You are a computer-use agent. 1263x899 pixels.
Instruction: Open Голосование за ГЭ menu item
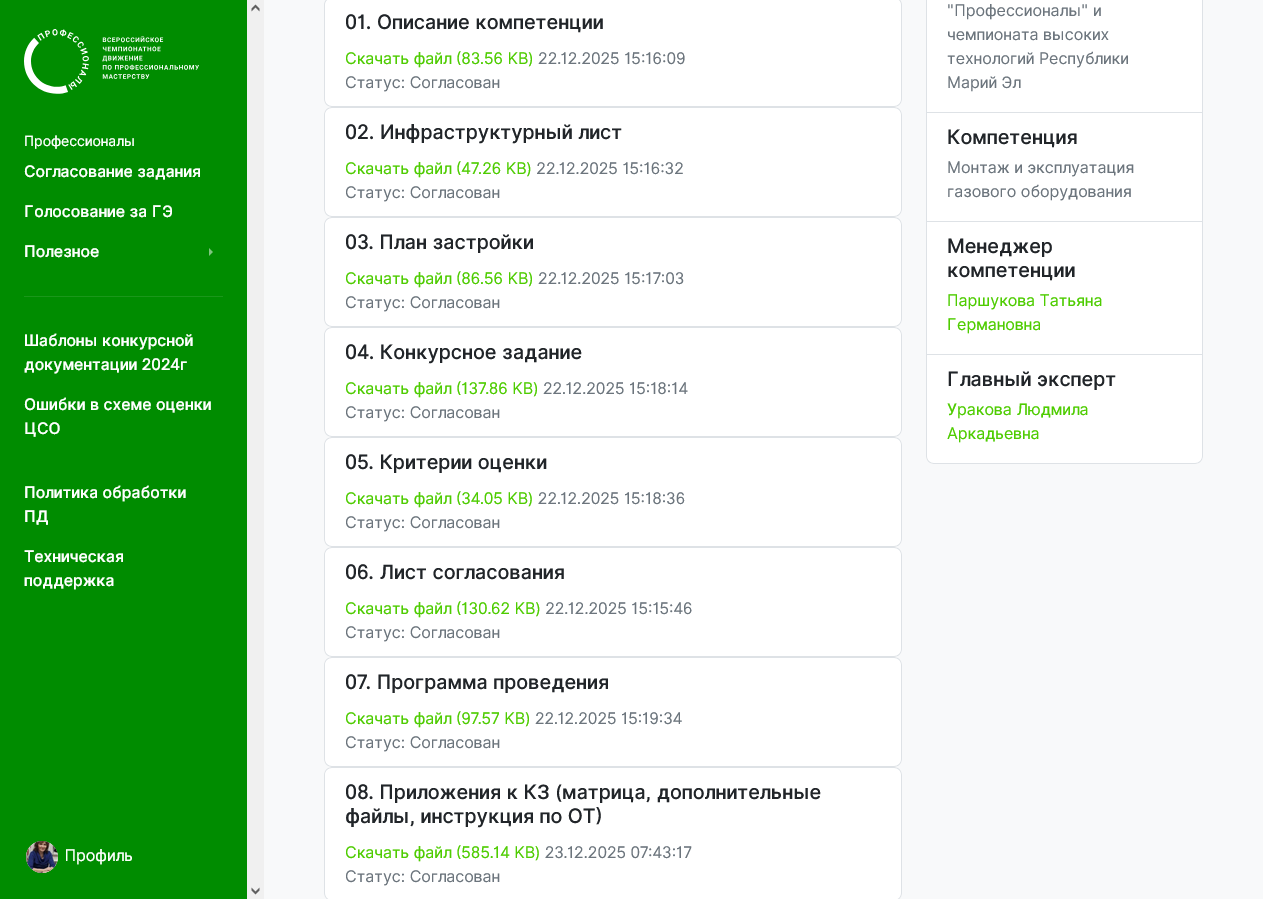pos(98,212)
